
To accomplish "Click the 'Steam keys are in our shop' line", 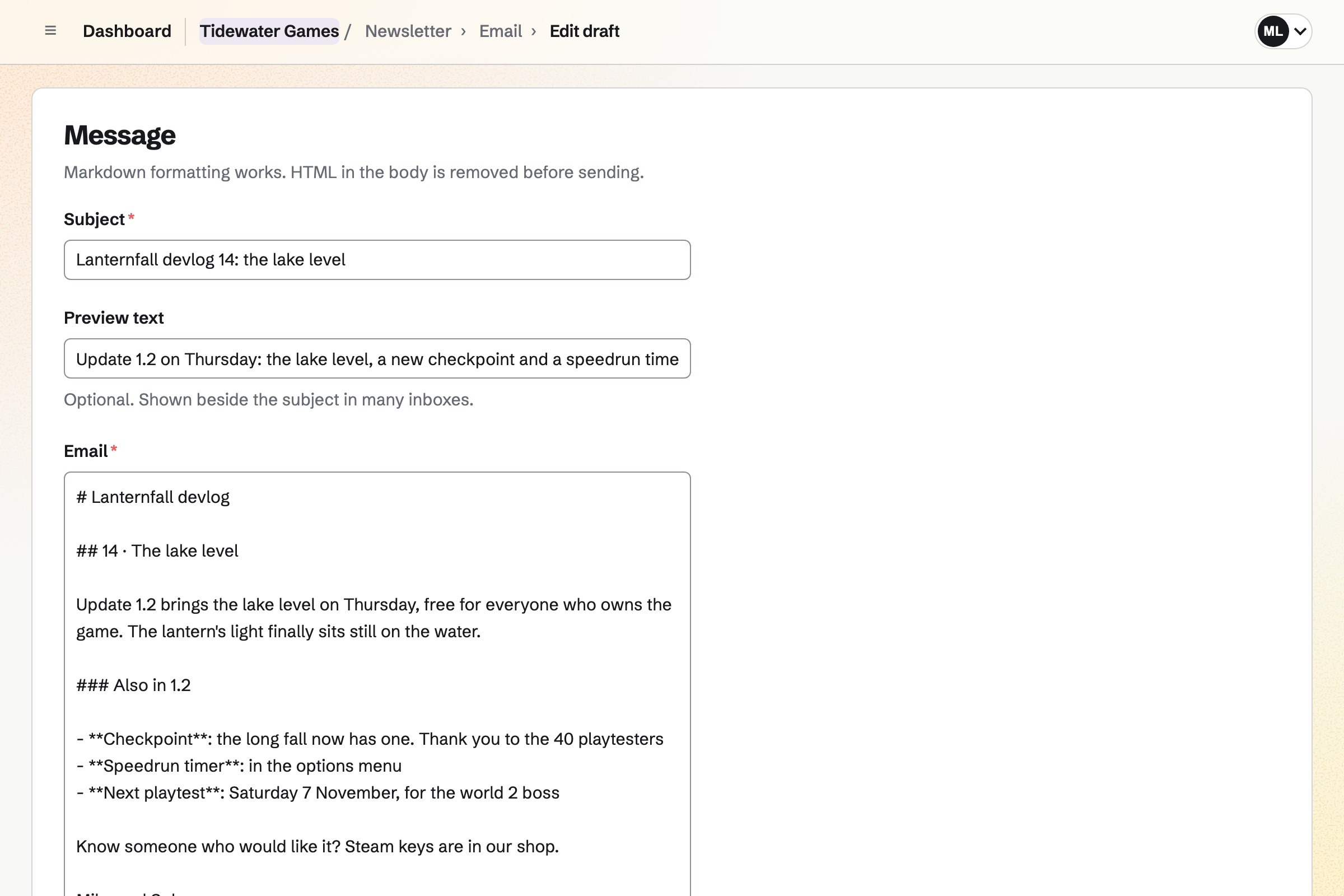I will (317, 846).
